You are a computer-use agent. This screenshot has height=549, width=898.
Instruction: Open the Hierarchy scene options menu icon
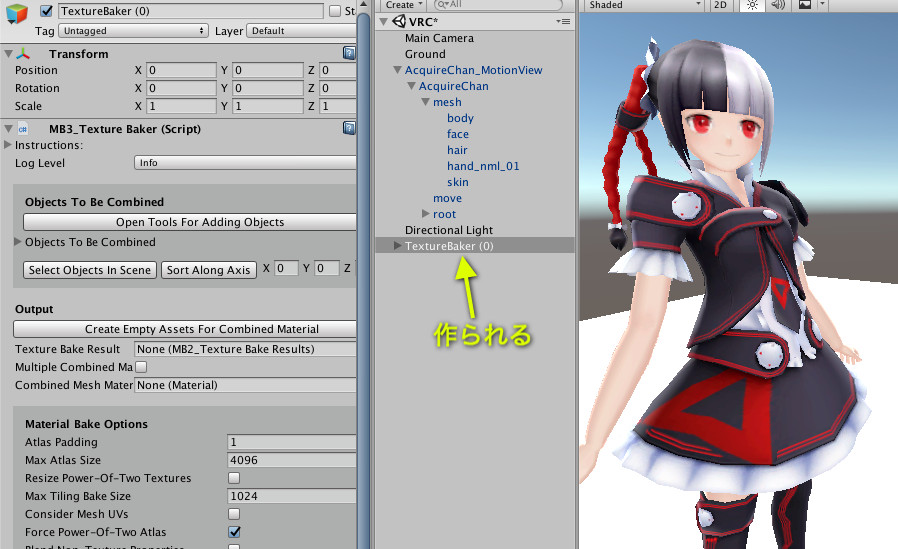(564, 22)
